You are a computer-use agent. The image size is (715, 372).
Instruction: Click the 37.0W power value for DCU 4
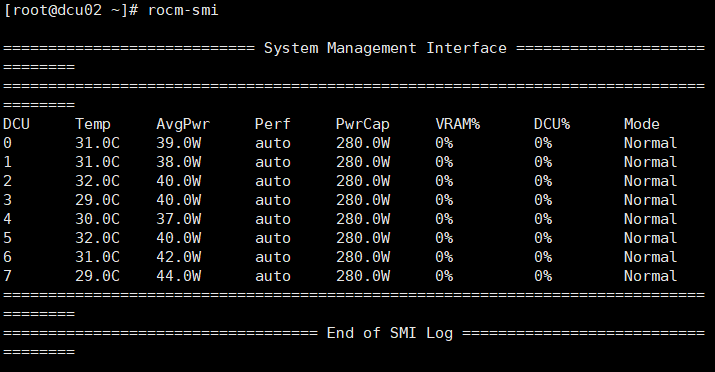point(179,219)
